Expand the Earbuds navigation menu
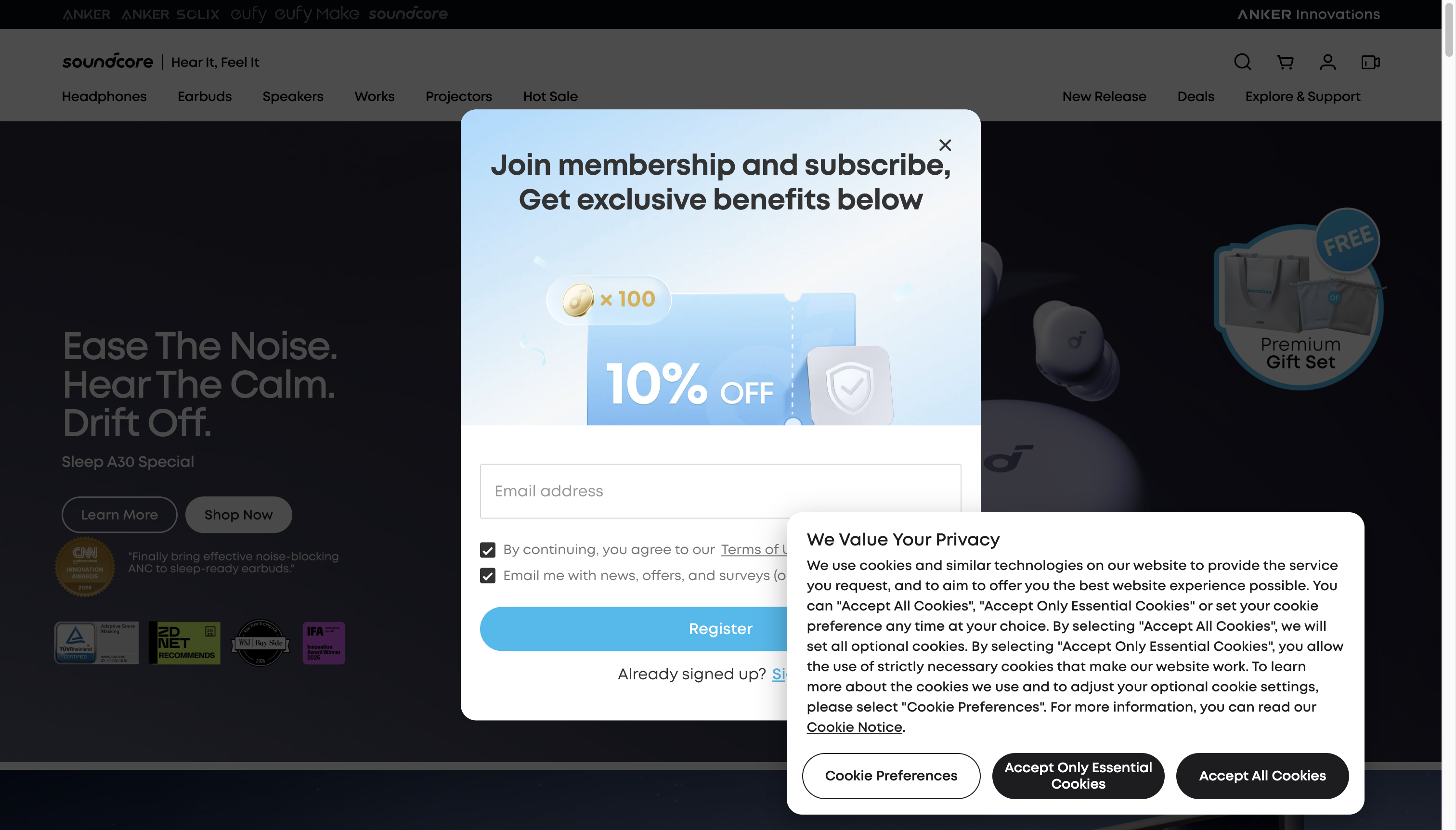This screenshot has height=830, width=1456. pos(205,96)
